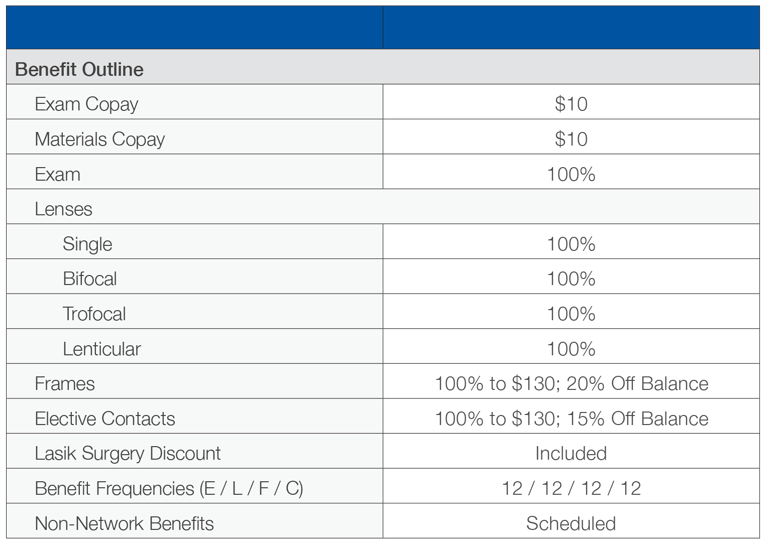774x551 pixels.
Task: Click the 100% value for Bifocal
Action: coord(571,279)
